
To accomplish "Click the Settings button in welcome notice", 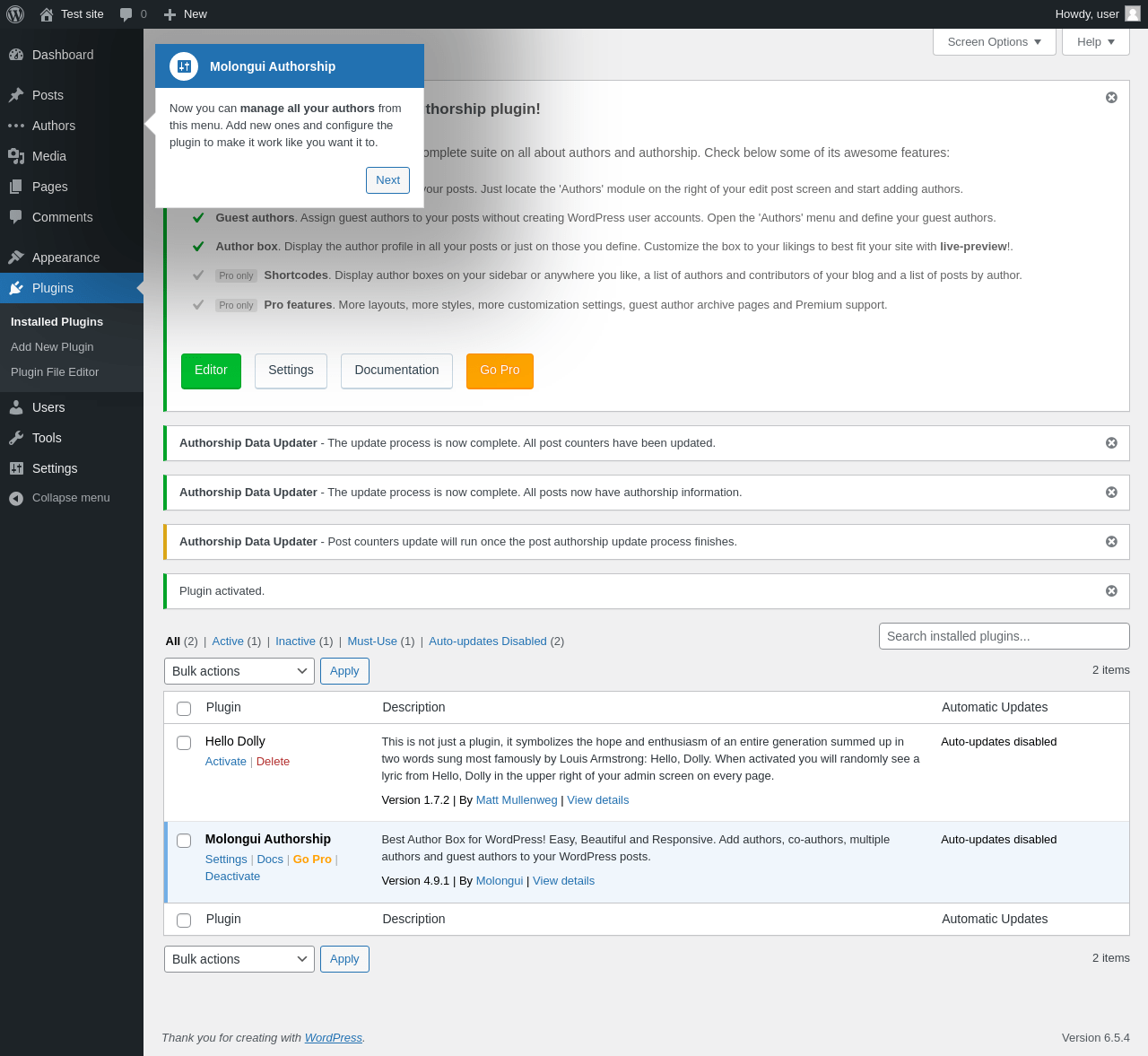I will point(291,371).
